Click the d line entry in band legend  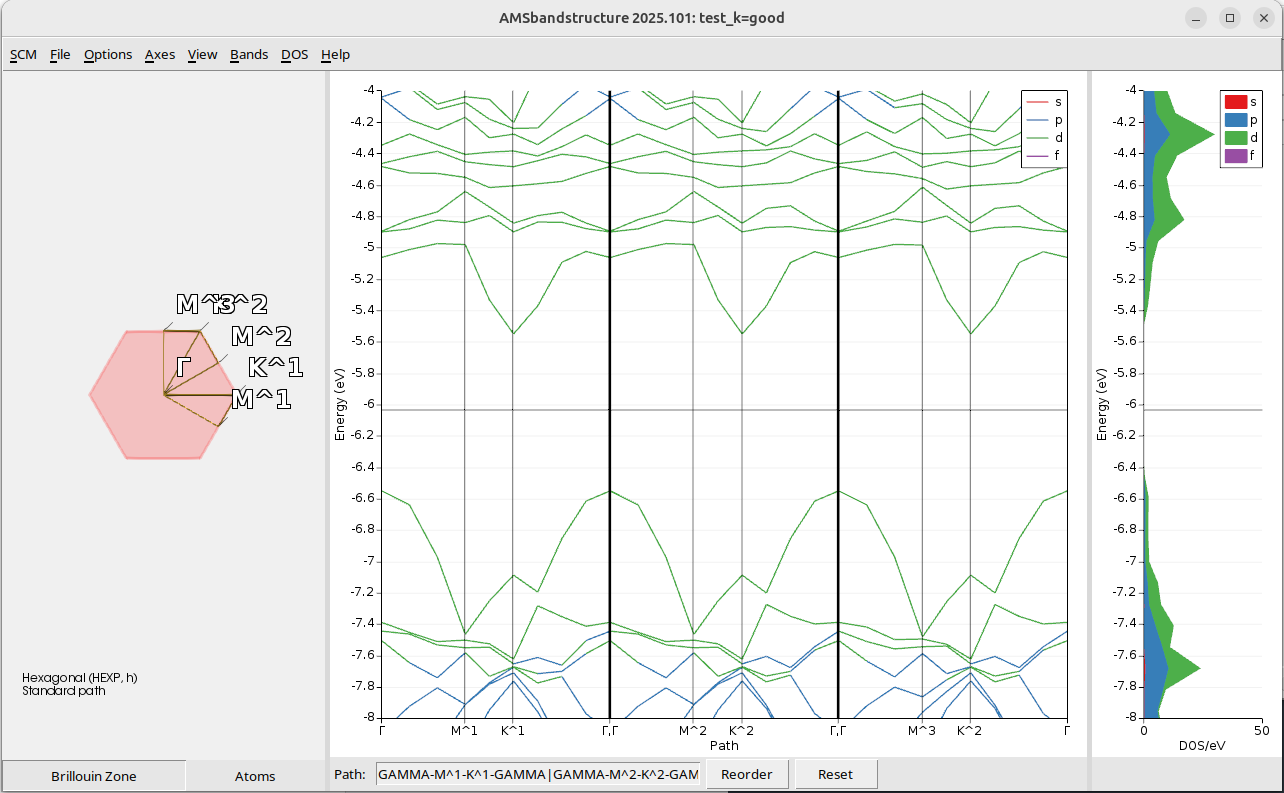pyautogui.click(x=1043, y=138)
